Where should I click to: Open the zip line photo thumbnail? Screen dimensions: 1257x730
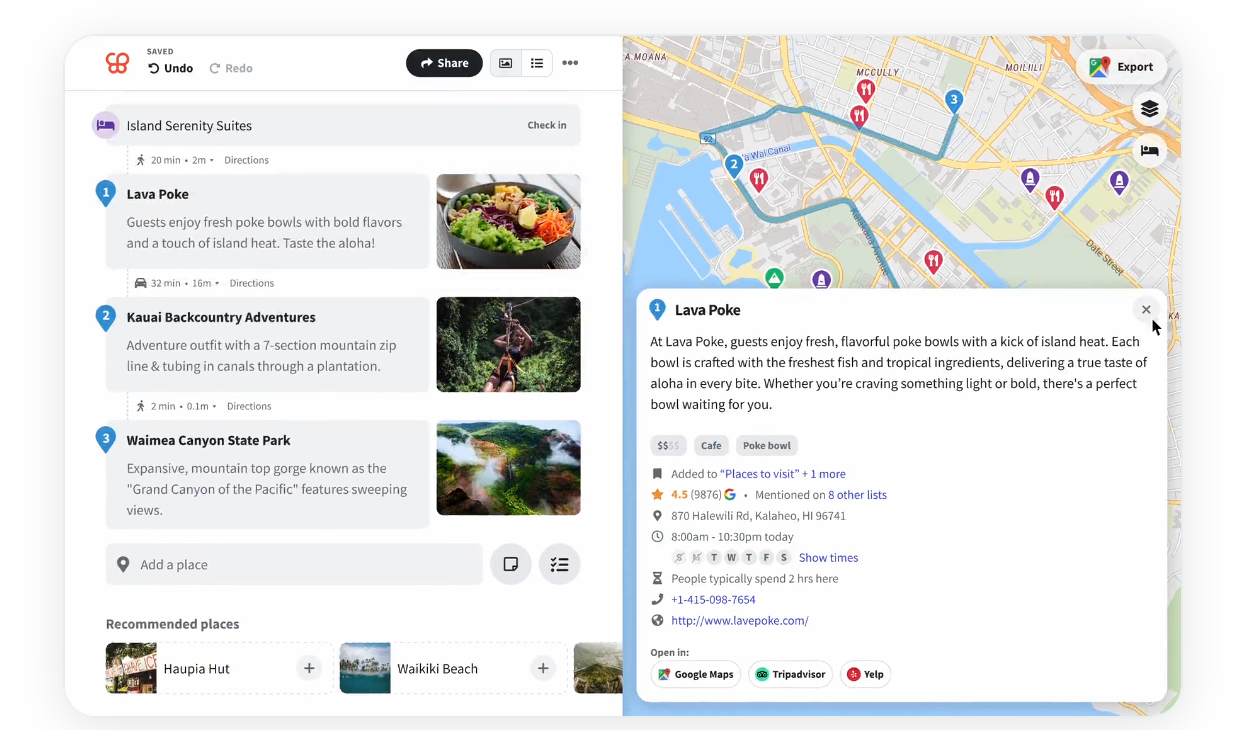pos(508,344)
